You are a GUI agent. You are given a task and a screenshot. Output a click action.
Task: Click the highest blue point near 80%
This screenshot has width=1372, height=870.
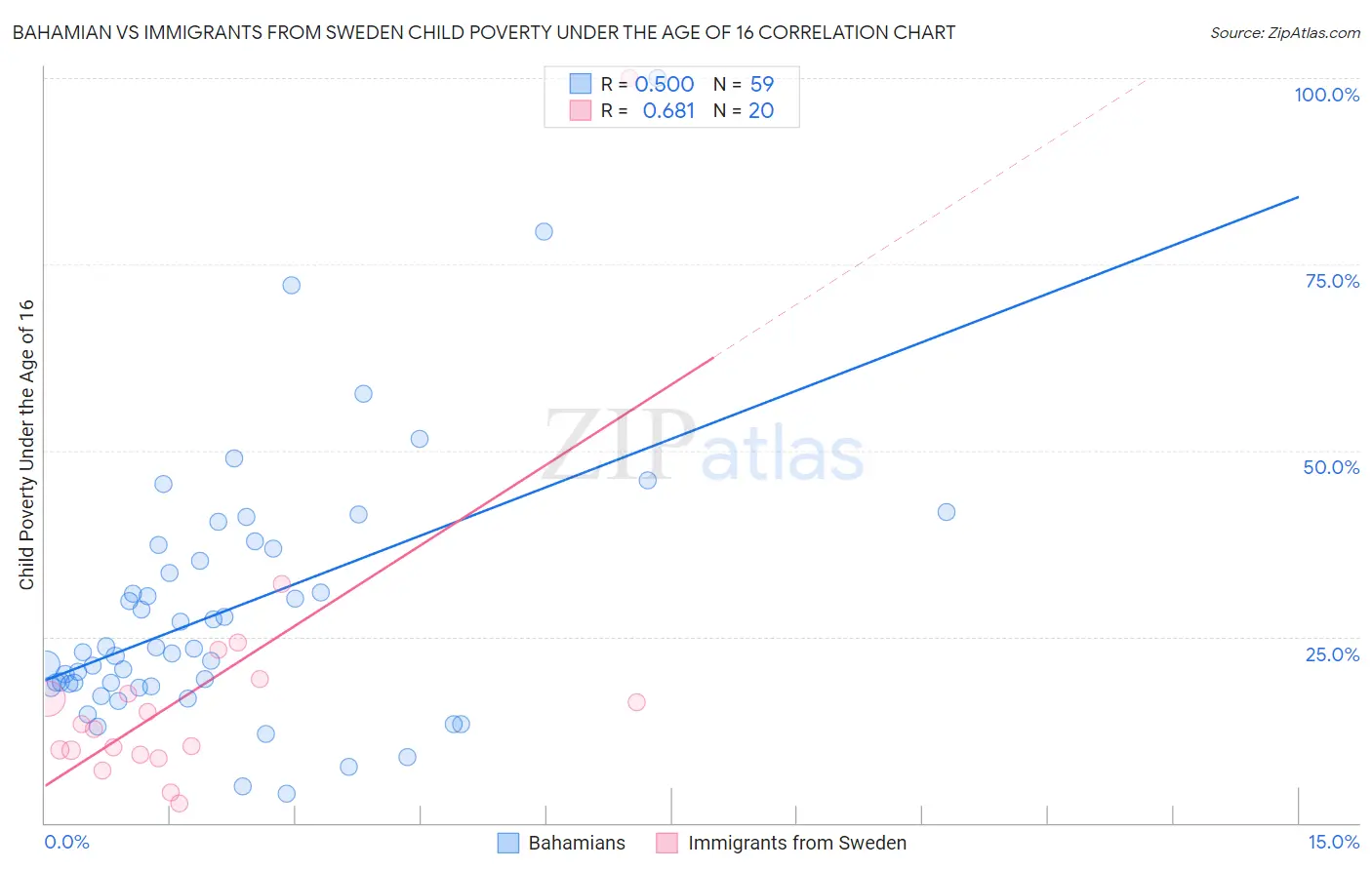click(544, 231)
